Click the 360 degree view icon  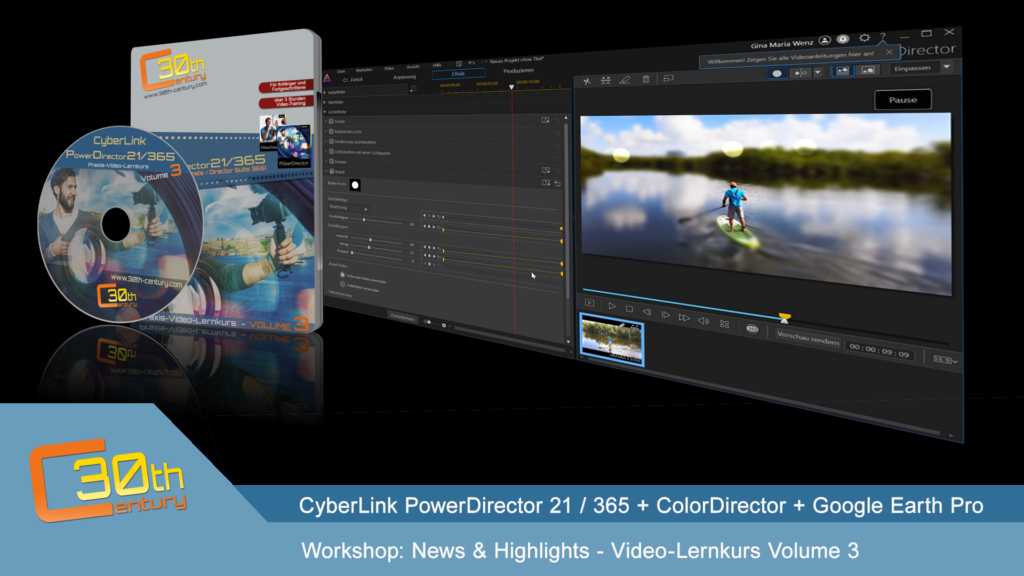[x=752, y=328]
